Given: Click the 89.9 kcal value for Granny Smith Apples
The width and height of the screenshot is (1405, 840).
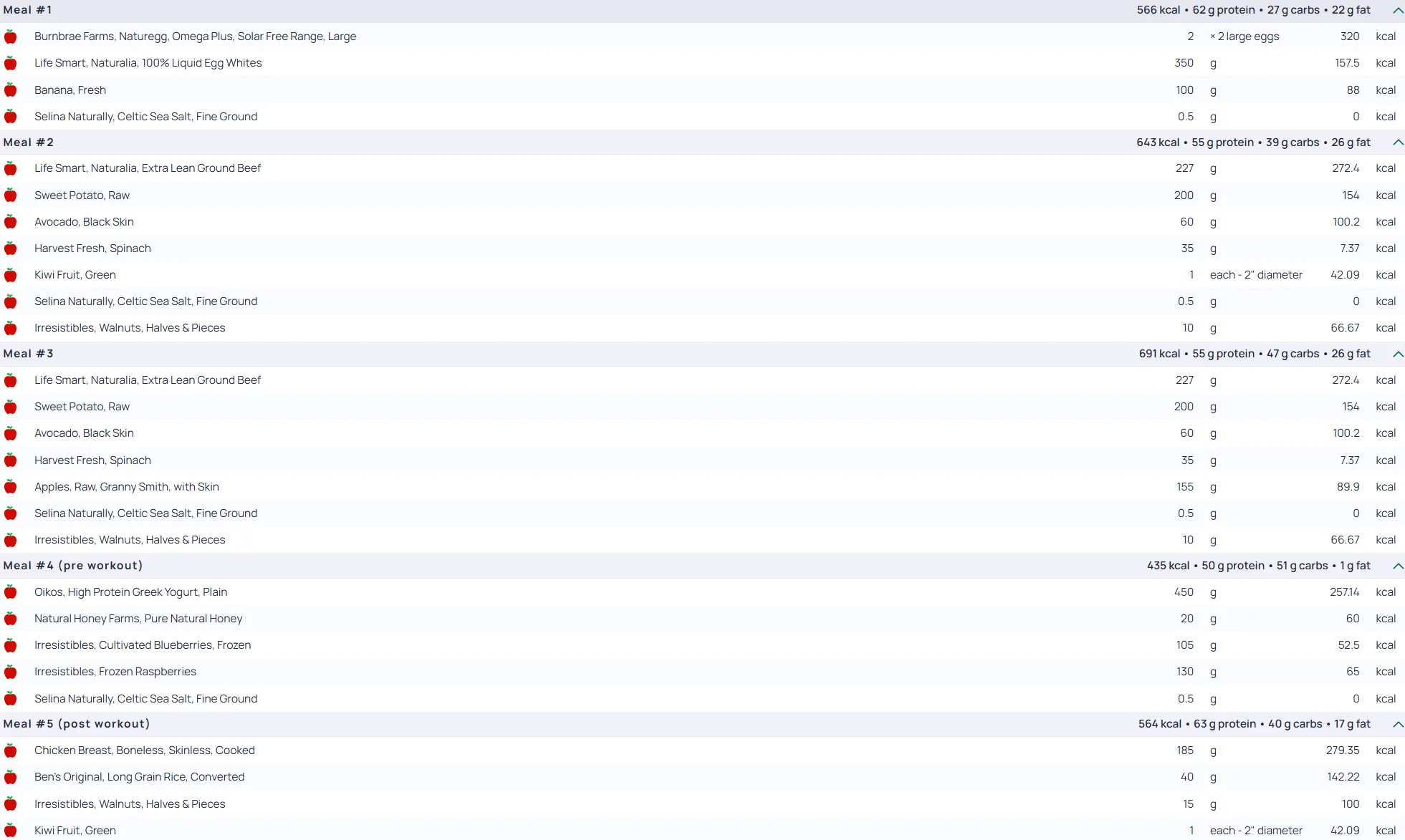Looking at the screenshot, I should [1348, 487].
